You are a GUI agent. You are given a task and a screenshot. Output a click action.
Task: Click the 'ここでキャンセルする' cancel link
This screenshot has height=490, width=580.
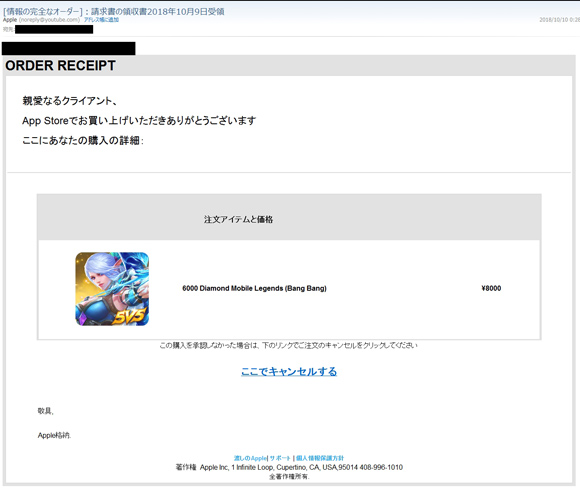[x=289, y=371]
